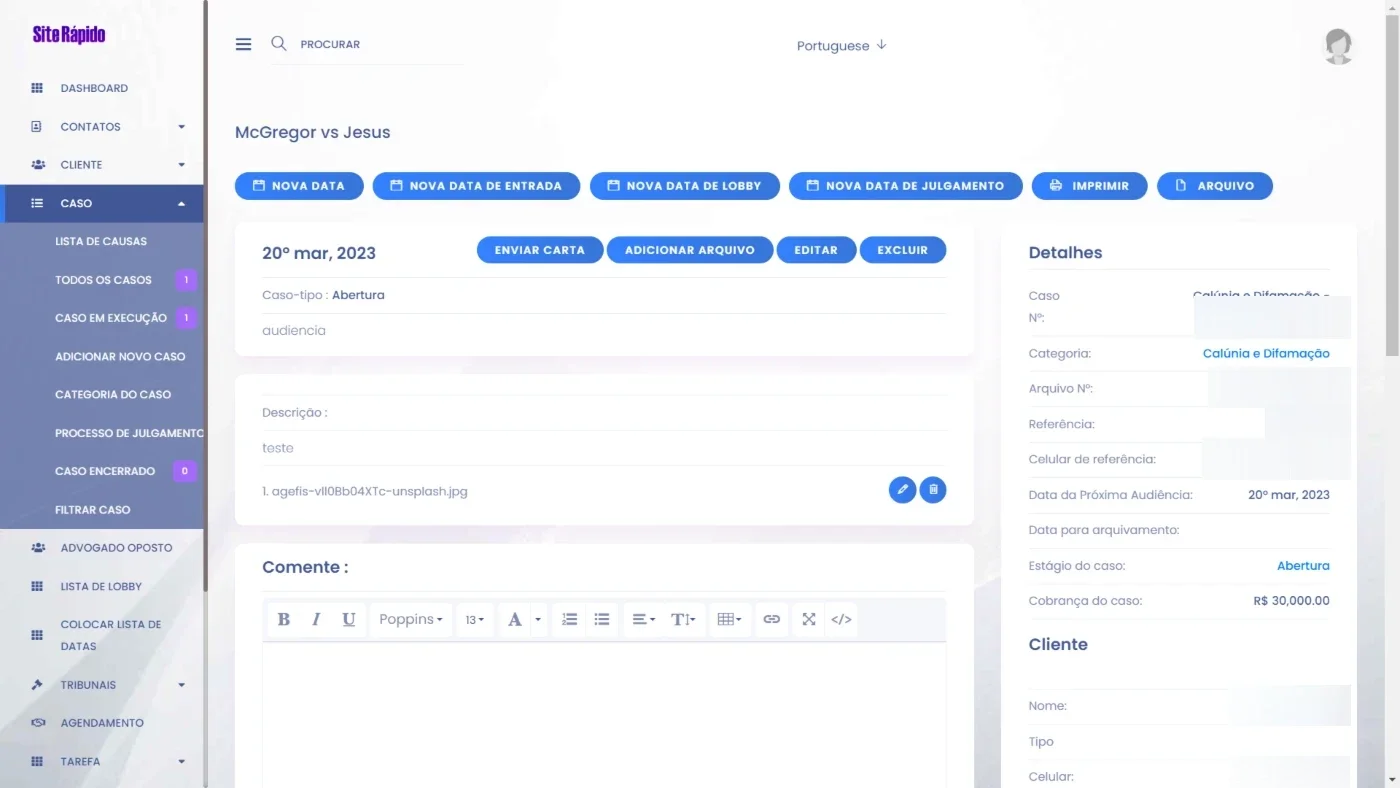Open the Poppins font family dropdown

point(411,619)
